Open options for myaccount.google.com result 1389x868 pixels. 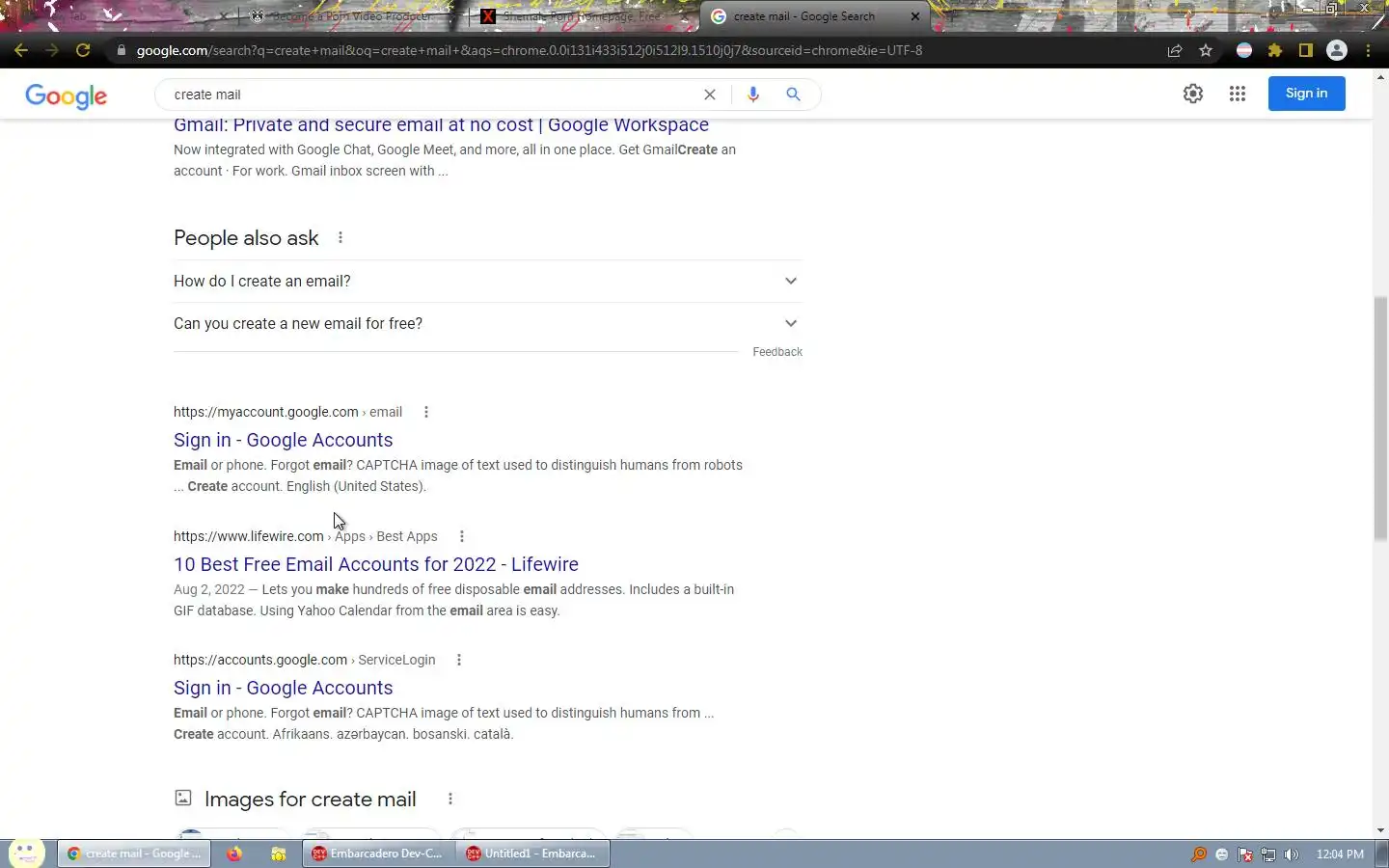(x=426, y=412)
